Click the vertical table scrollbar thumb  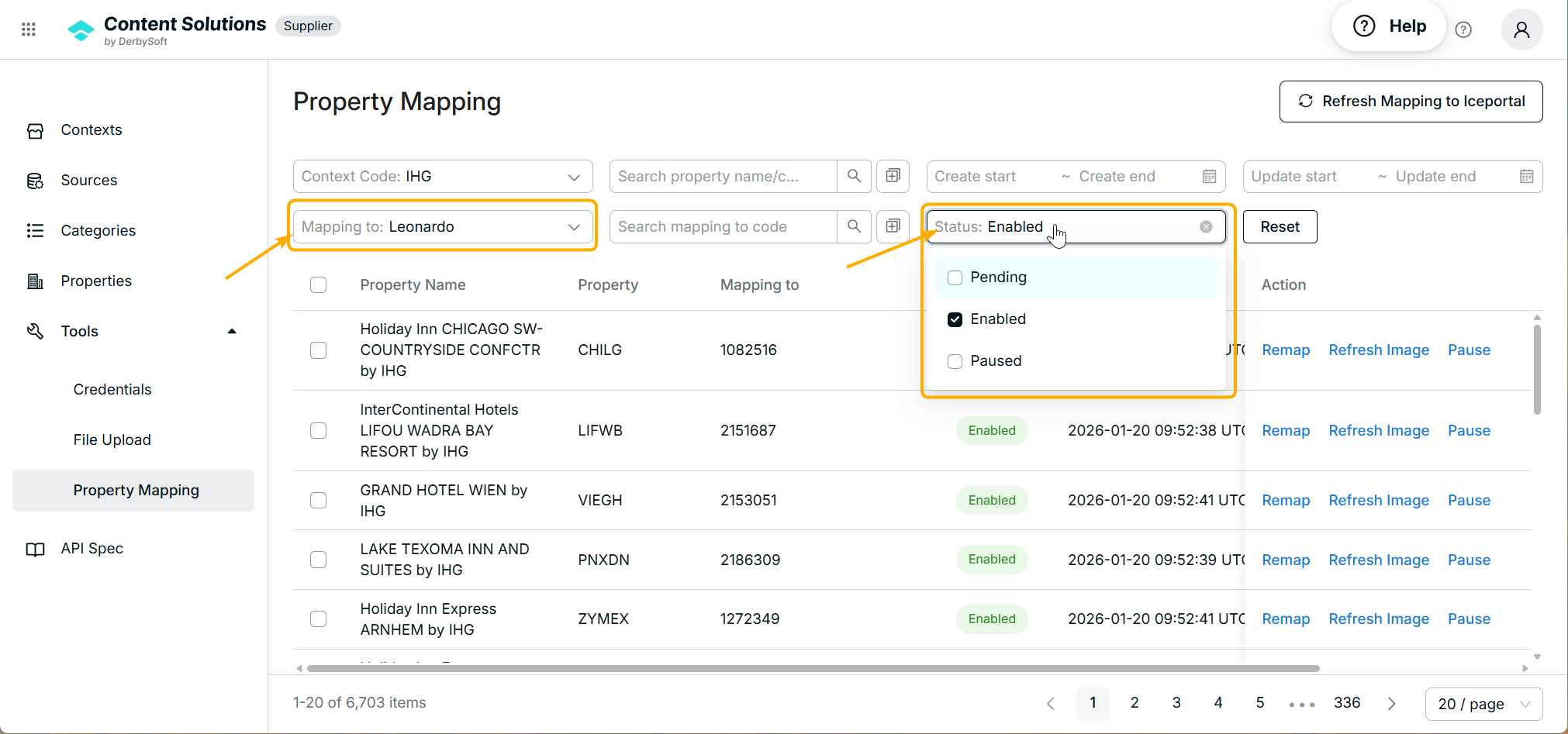pyautogui.click(x=1537, y=369)
